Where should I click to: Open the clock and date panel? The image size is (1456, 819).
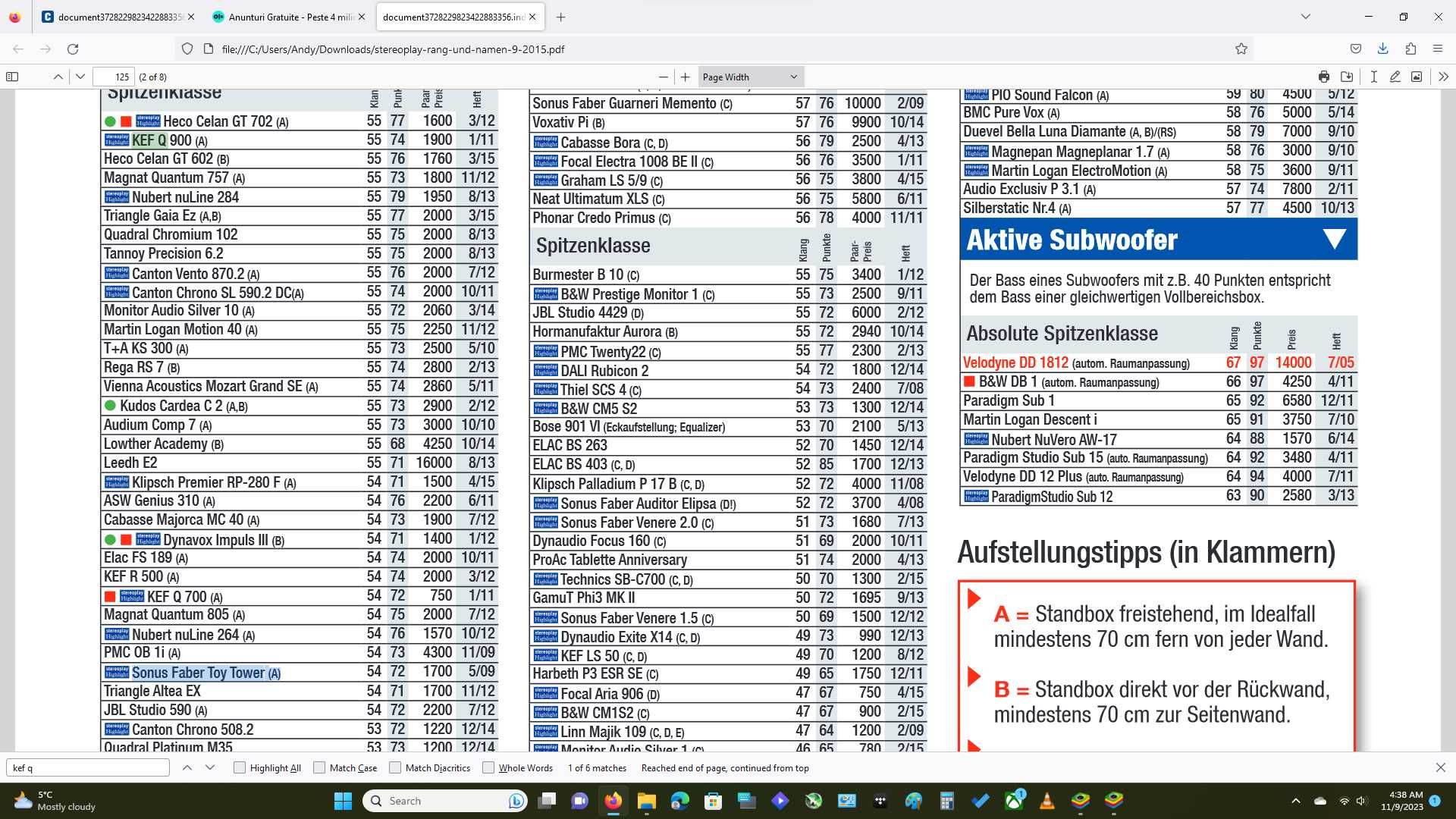click(x=1401, y=801)
